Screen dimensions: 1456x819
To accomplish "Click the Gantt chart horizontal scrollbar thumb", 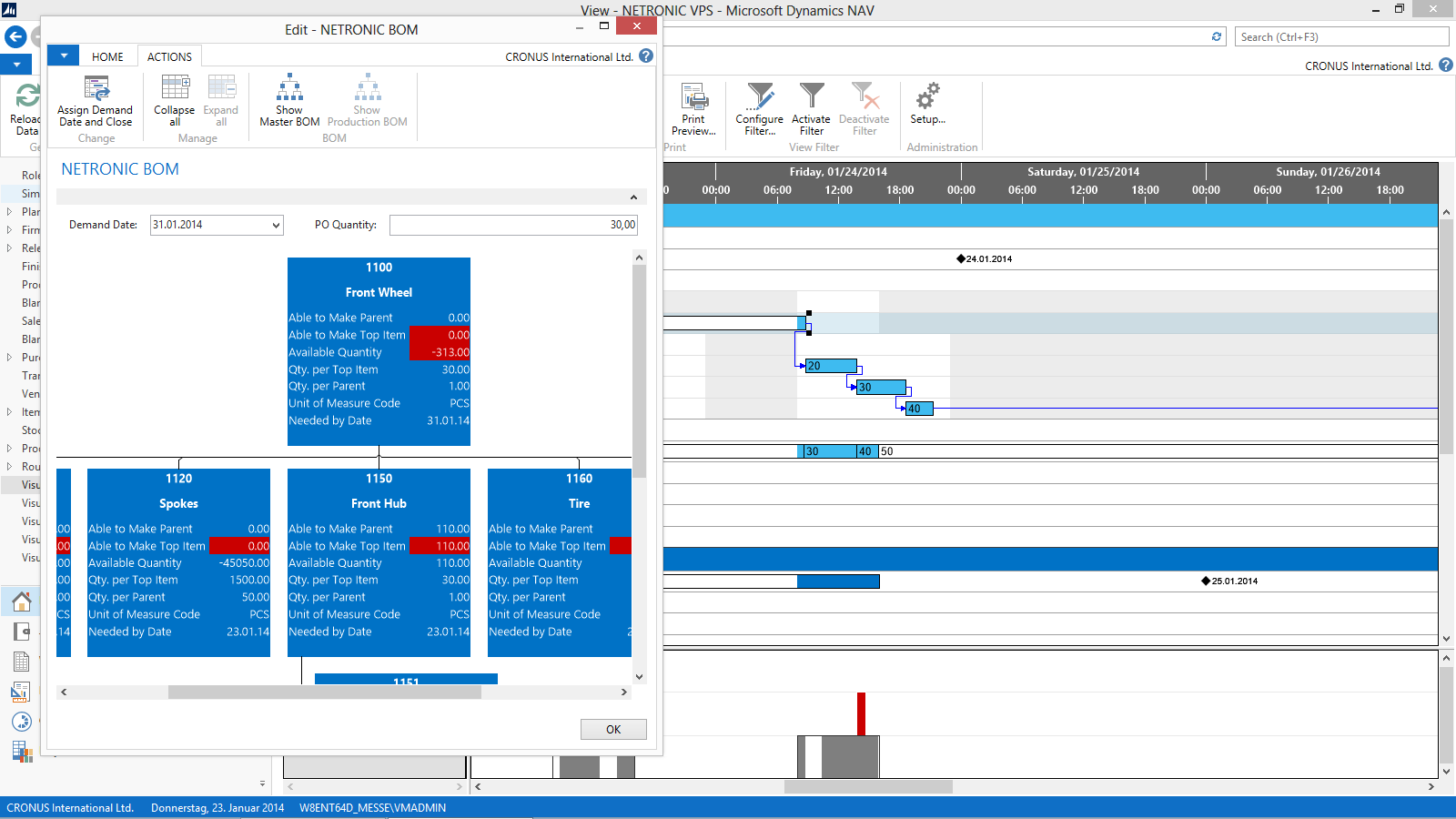I will [868, 786].
